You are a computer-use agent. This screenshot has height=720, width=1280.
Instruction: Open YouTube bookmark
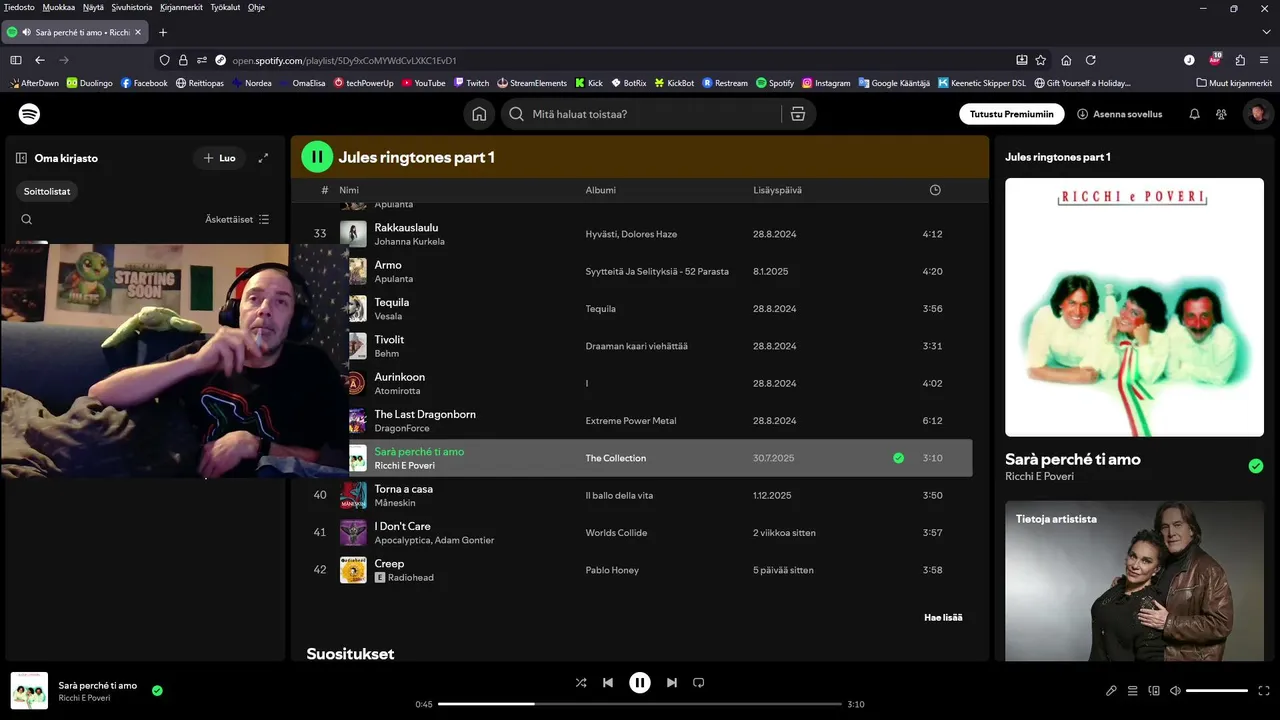[424, 83]
